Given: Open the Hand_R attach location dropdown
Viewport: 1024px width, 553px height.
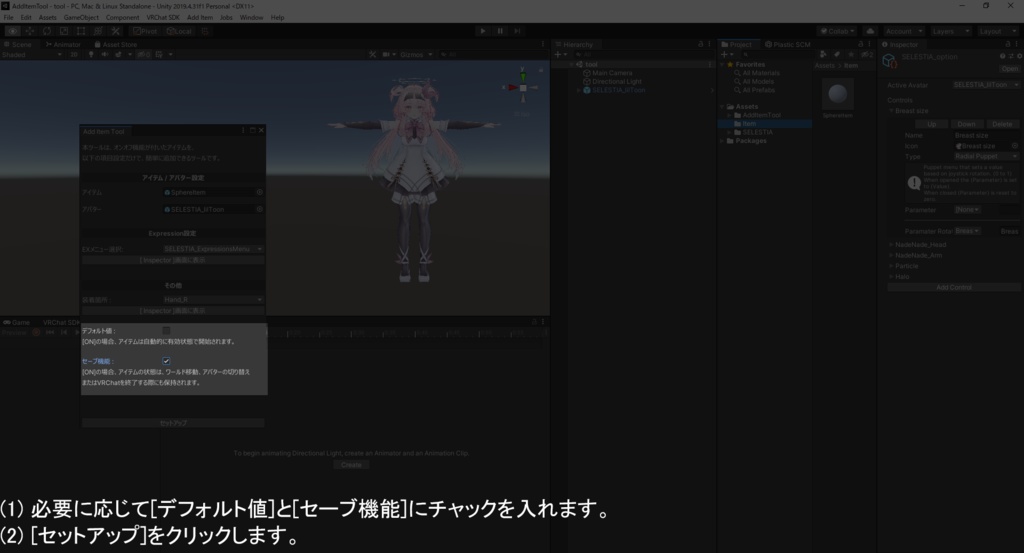Looking at the screenshot, I should click(213, 300).
